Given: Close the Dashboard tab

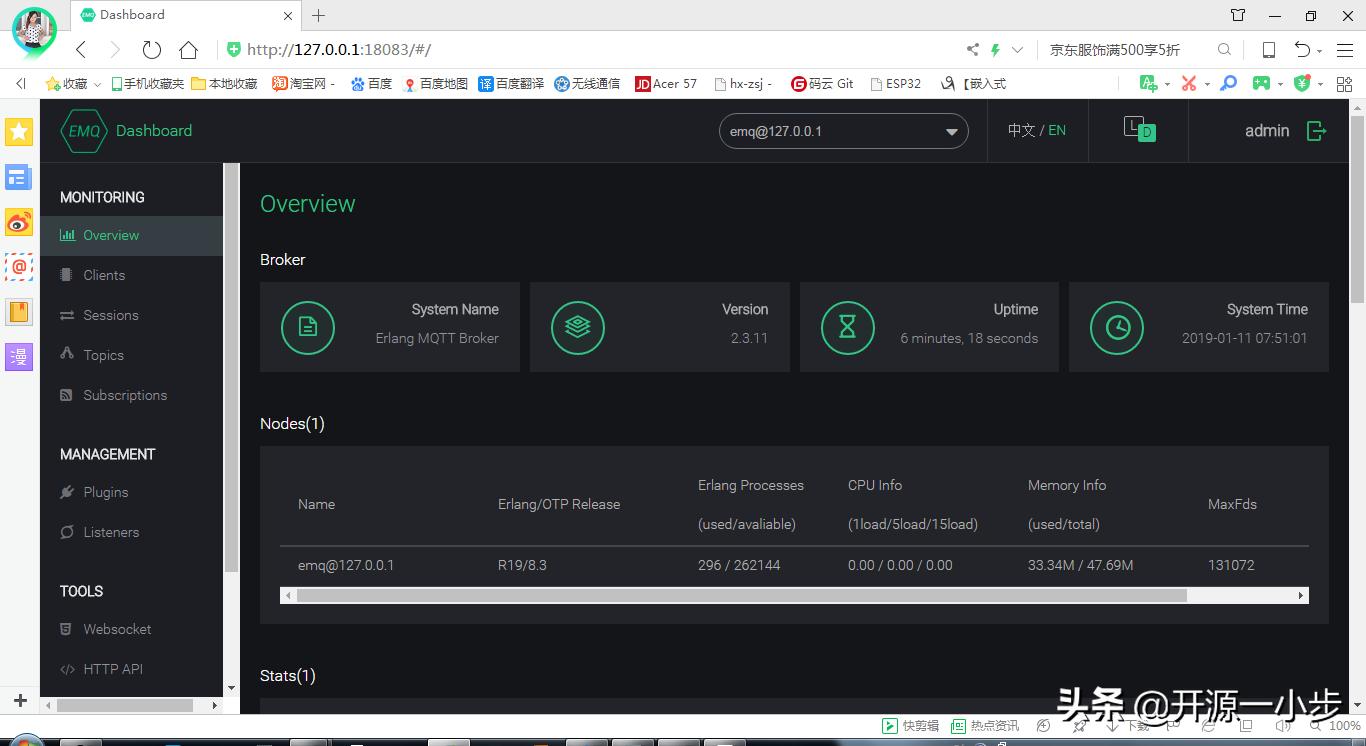Looking at the screenshot, I should tap(288, 15).
